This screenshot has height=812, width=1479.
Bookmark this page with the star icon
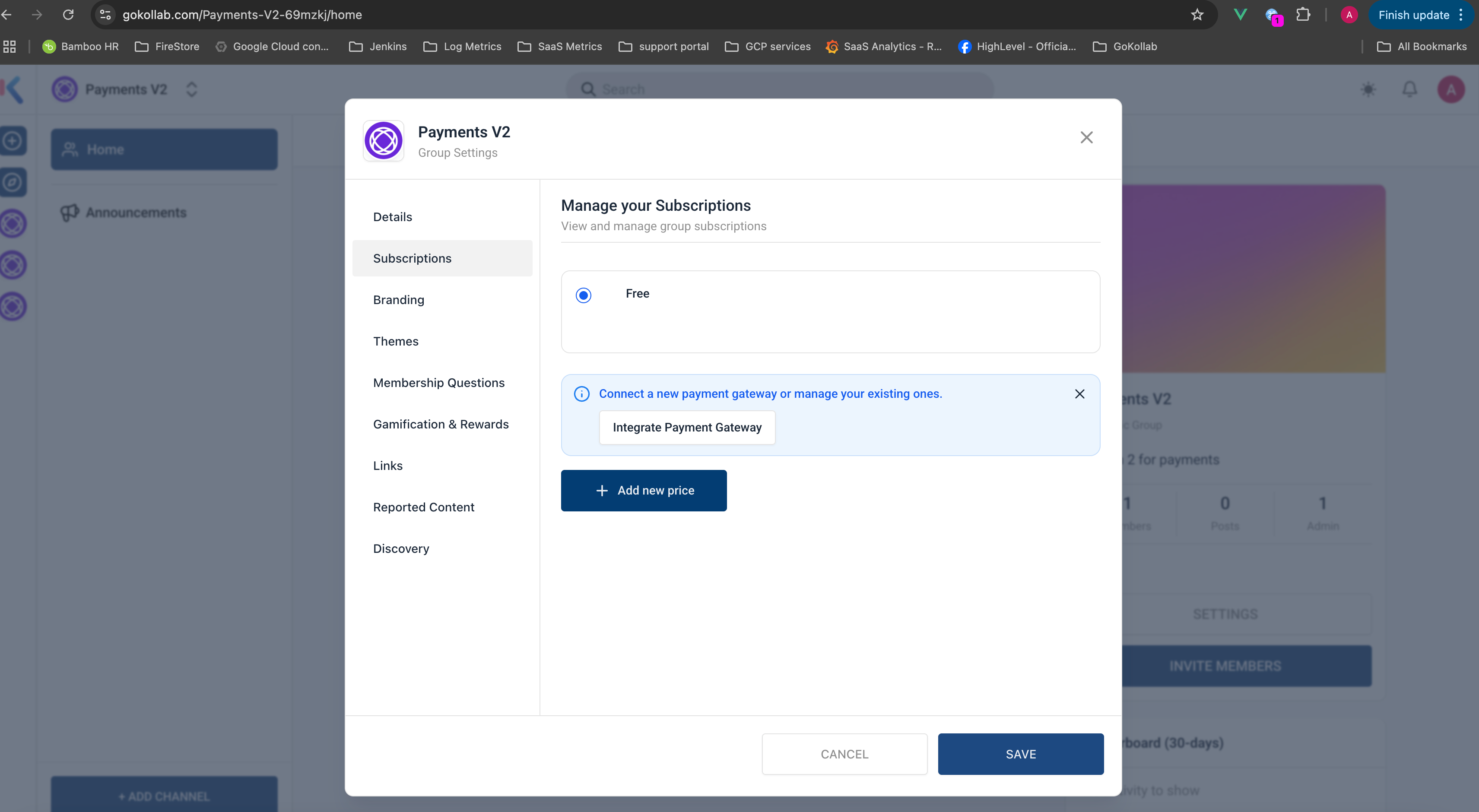tap(1197, 15)
